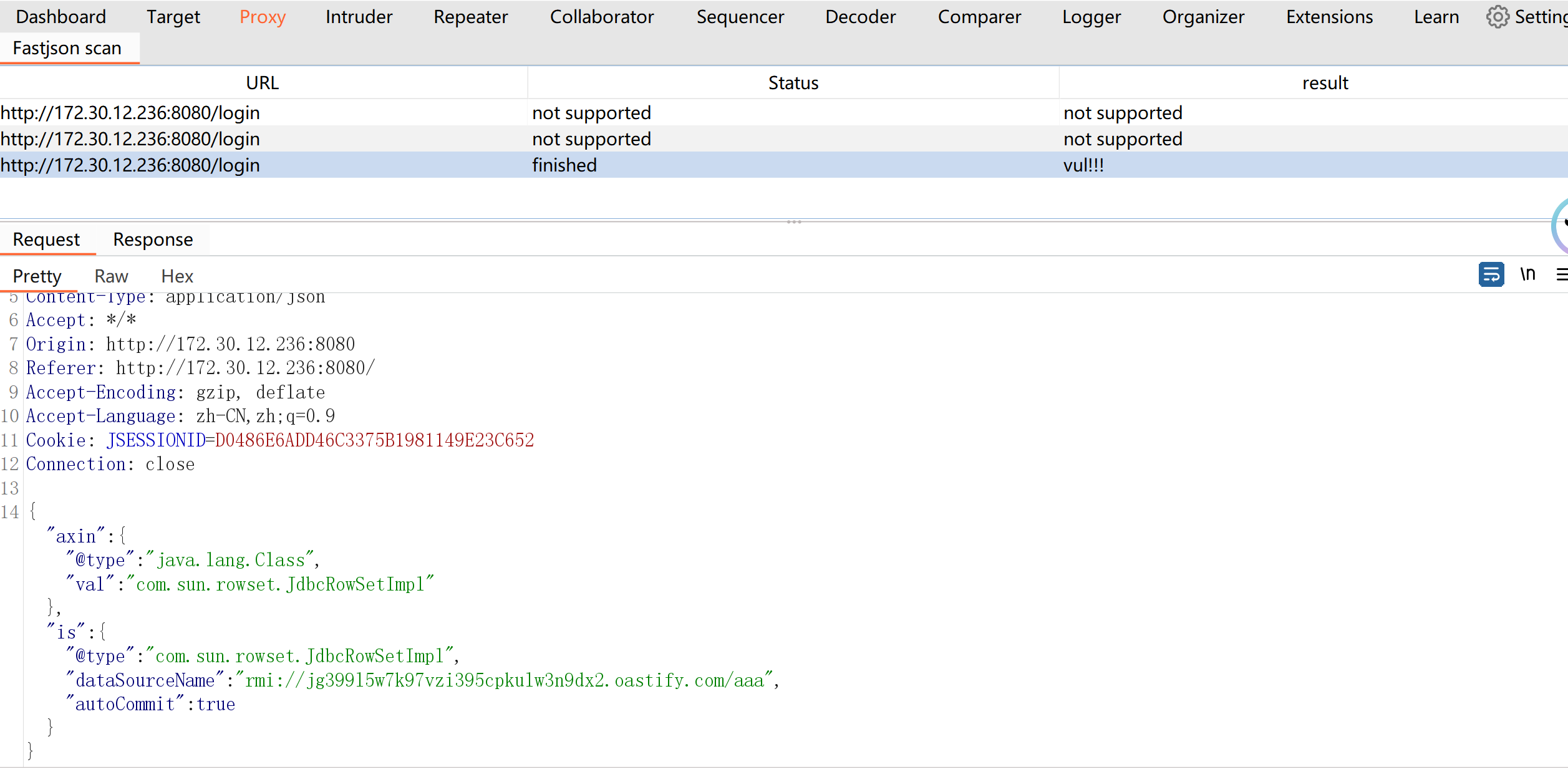1568x772 pixels.
Task: Sort by the Status column header
Action: pos(793,83)
